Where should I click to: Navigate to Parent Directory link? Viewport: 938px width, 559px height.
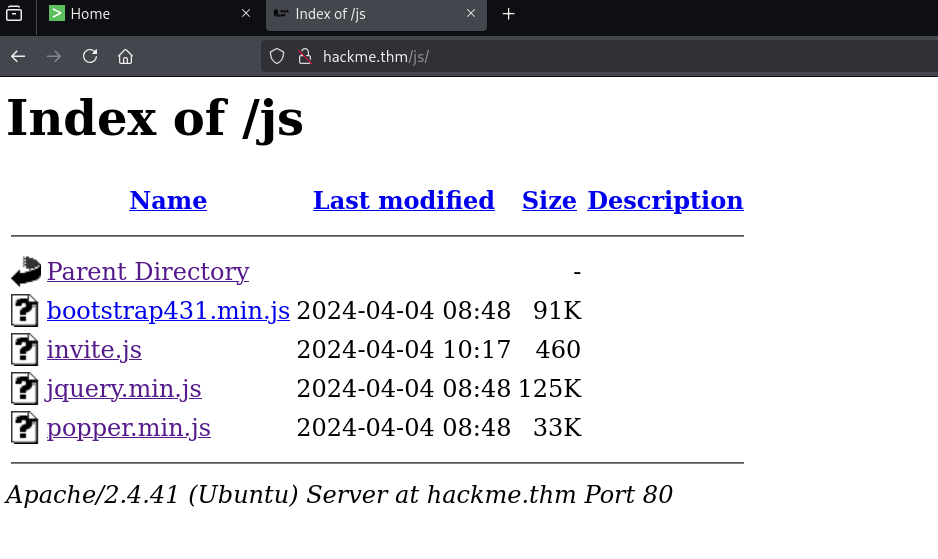[148, 271]
